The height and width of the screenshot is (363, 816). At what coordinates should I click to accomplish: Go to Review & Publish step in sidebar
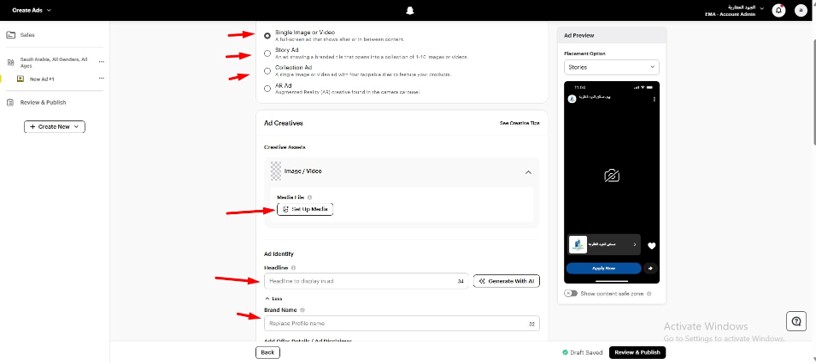point(43,102)
